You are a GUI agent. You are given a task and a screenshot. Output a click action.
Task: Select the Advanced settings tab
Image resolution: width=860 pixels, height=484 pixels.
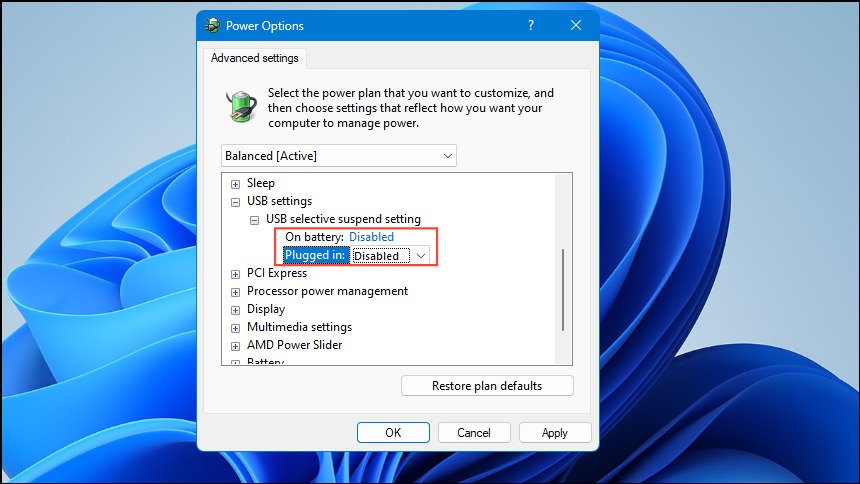click(254, 58)
